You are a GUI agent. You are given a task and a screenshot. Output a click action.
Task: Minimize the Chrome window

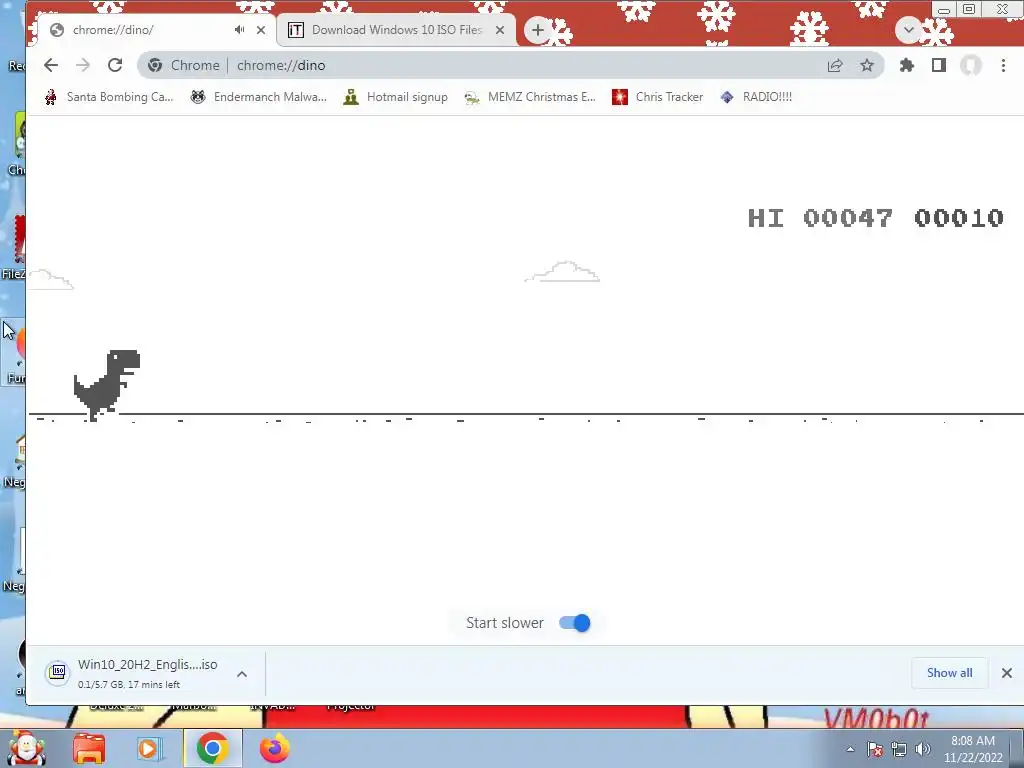click(944, 10)
